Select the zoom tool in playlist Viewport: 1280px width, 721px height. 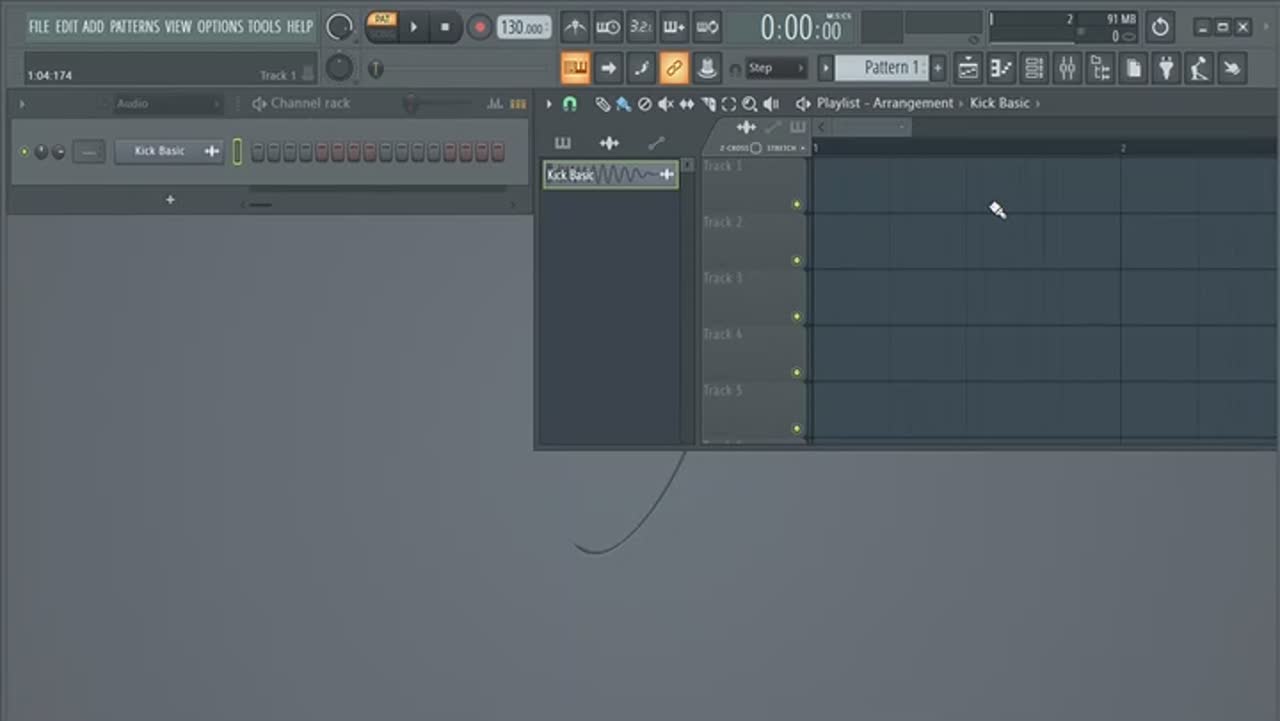click(749, 104)
